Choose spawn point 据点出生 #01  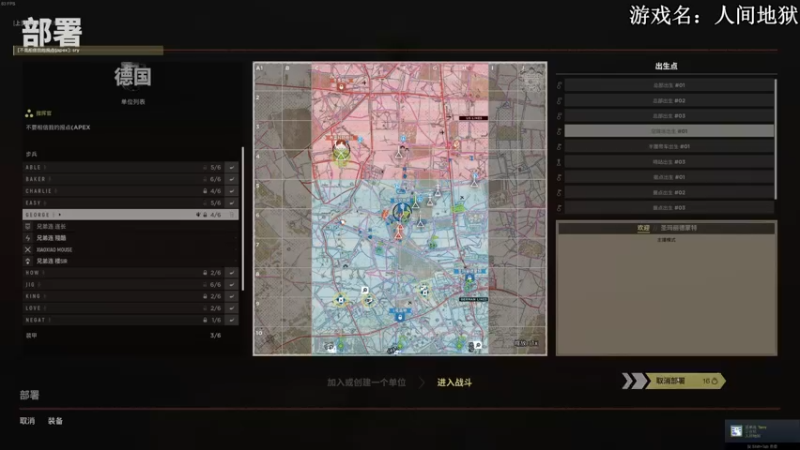point(669,177)
